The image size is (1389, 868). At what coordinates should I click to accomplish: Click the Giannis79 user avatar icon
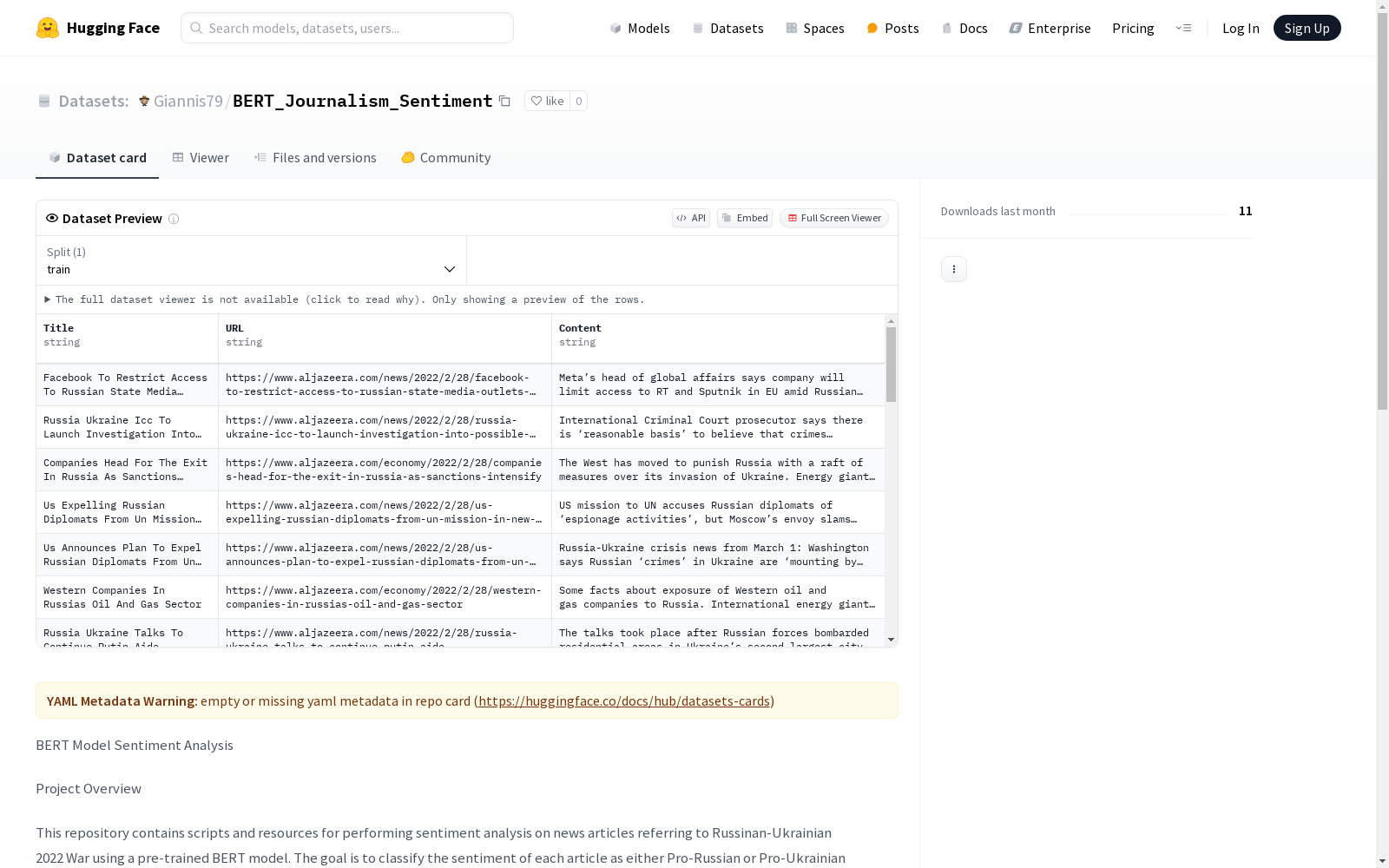point(144,101)
